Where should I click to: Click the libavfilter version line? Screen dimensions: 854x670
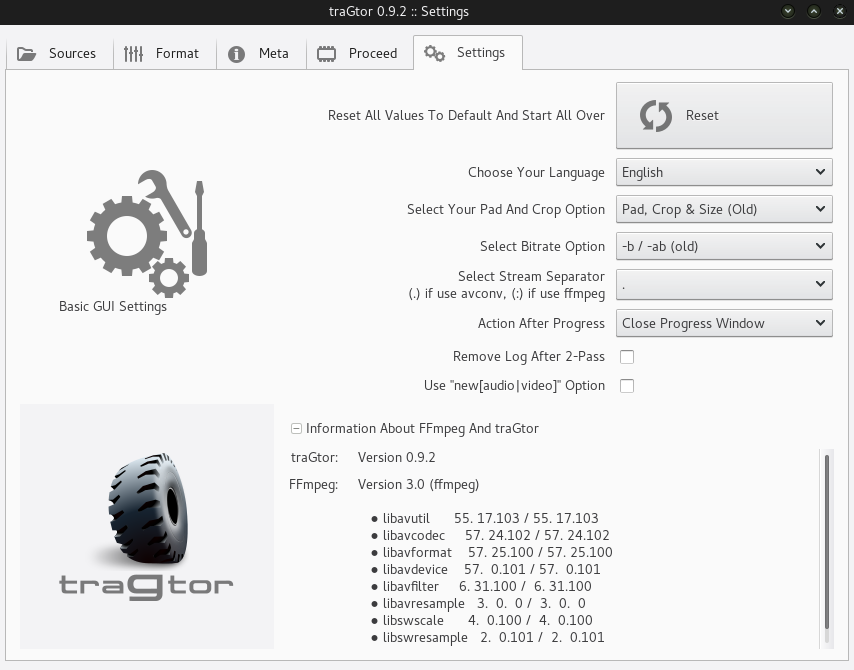pos(482,586)
